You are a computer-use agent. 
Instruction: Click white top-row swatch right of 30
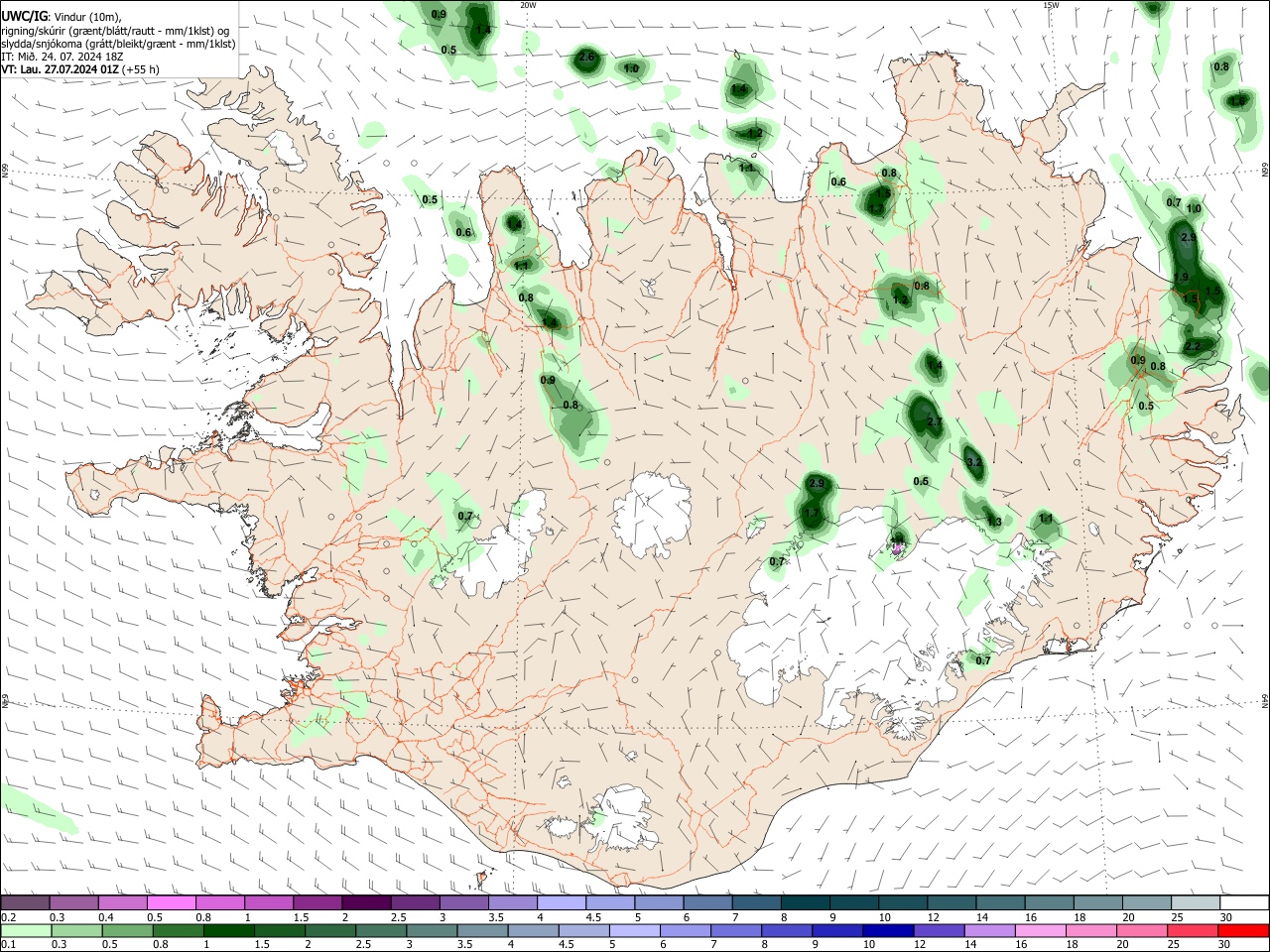[1245, 903]
